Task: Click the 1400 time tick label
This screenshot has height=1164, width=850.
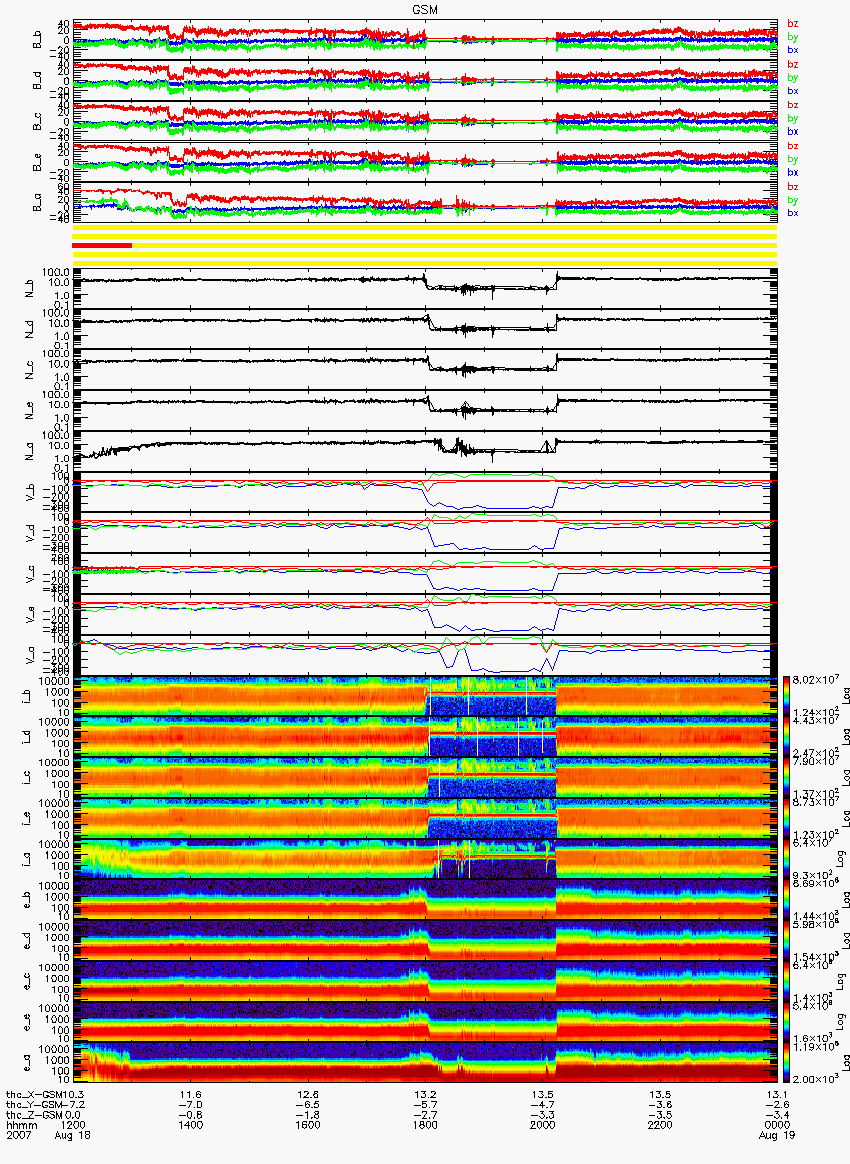Action: point(190,1125)
